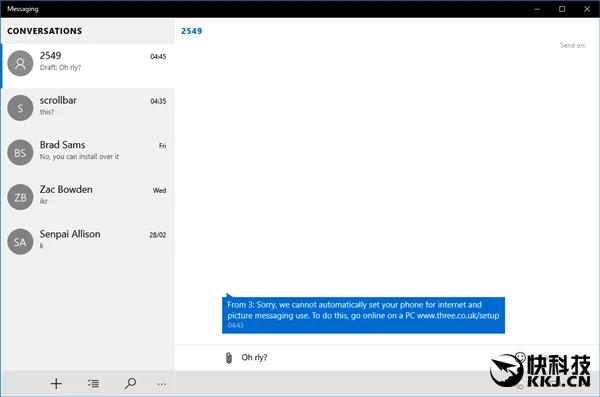The height and width of the screenshot is (397, 600).
Task: Open the Zac Bowden conversation
Action: [x=88, y=200]
